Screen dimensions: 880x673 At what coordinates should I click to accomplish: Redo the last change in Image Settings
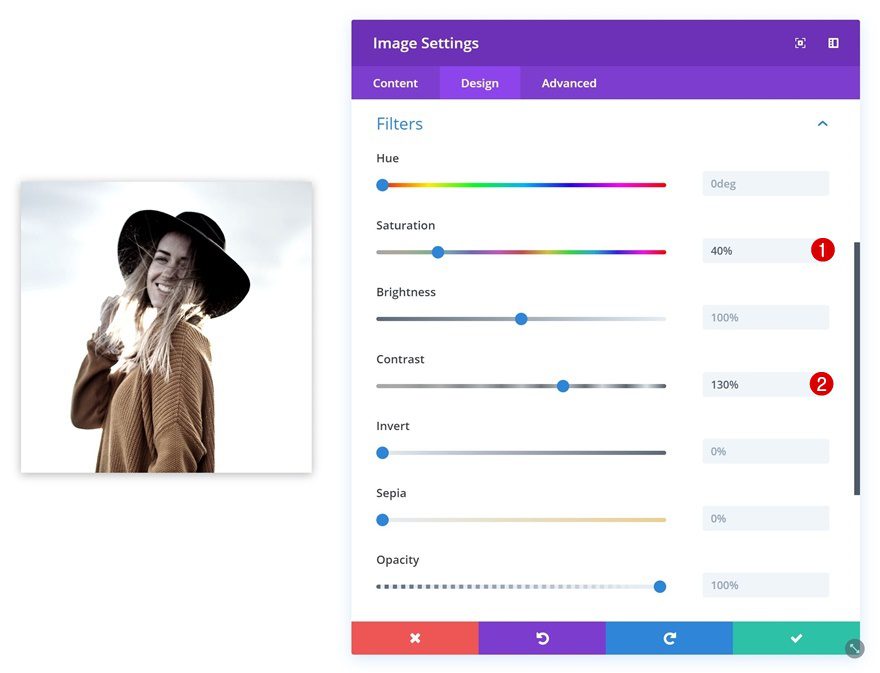[669, 637]
